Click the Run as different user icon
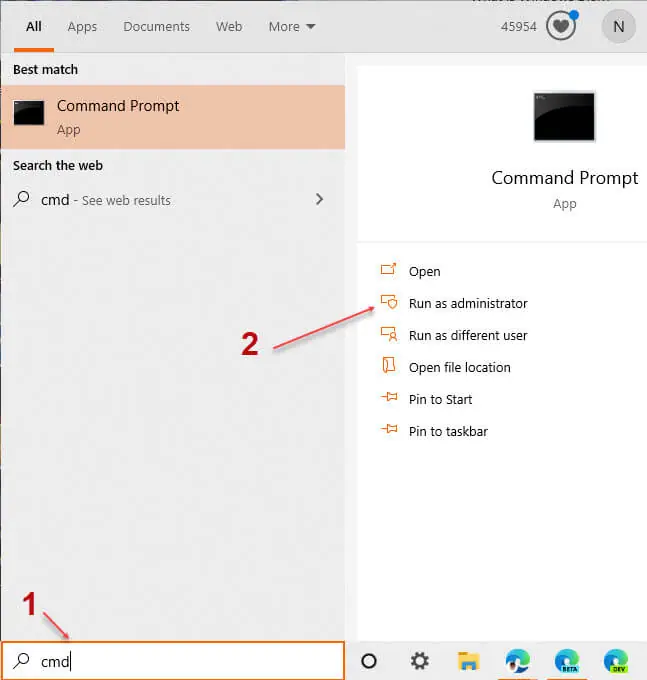This screenshot has width=647, height=680. (x=389, y=334)
